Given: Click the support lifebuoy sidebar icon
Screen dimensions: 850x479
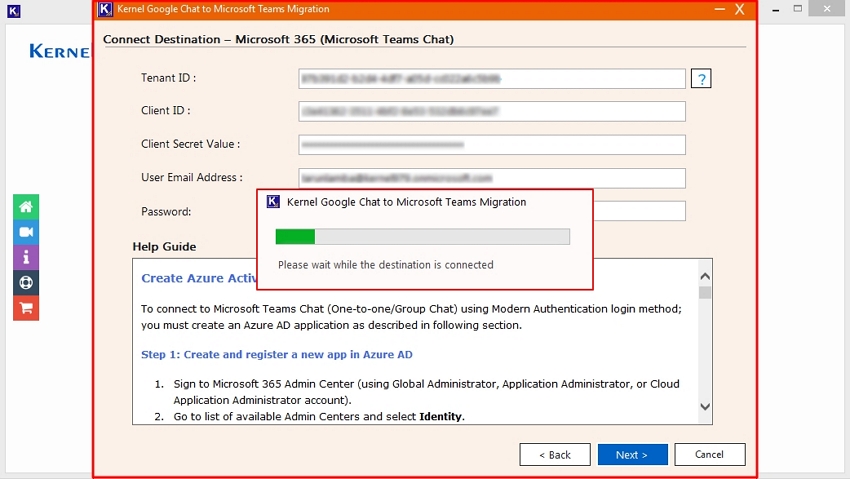Looking at the screenshot, I should pyautogui.click(x=26, y=283).
